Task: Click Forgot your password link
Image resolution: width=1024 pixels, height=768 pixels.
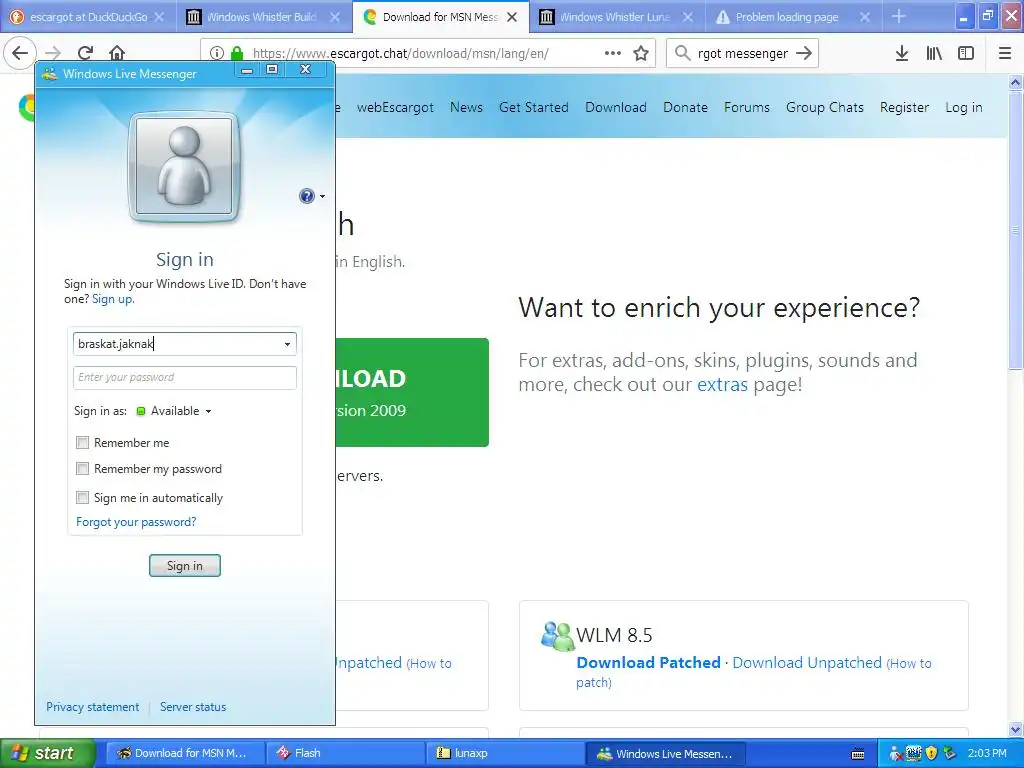Action: click(136, 522)
